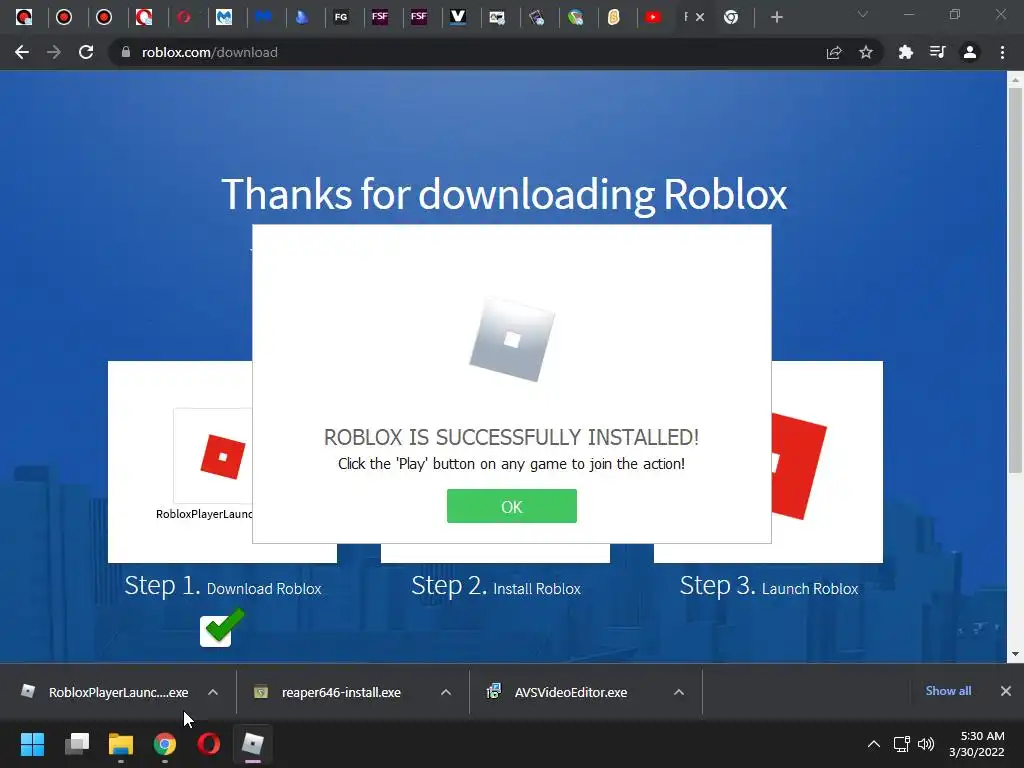
Task: Show hidden system tray icons
Action: pyautogui.click(x=873, y=744)
